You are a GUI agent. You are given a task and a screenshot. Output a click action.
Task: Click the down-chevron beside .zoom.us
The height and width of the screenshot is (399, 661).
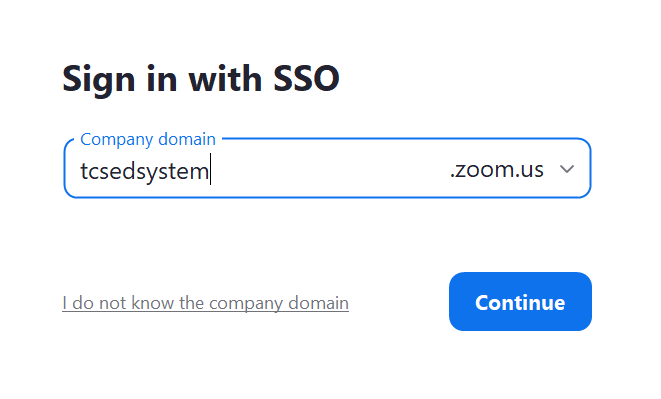coord(567,169)
